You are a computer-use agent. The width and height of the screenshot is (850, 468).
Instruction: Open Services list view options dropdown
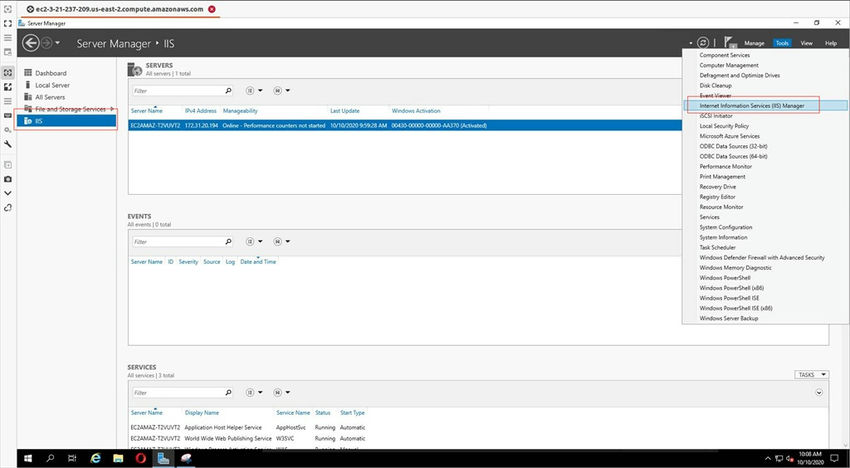254,392
